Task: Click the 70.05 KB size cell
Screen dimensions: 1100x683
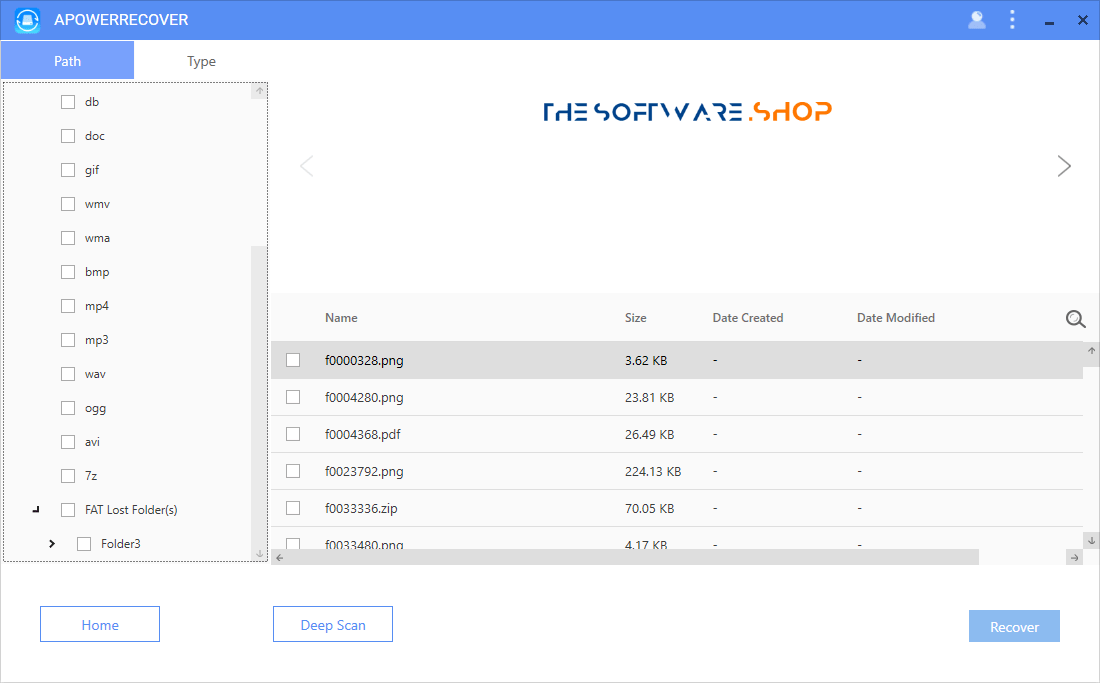Action: coord(649,508)
